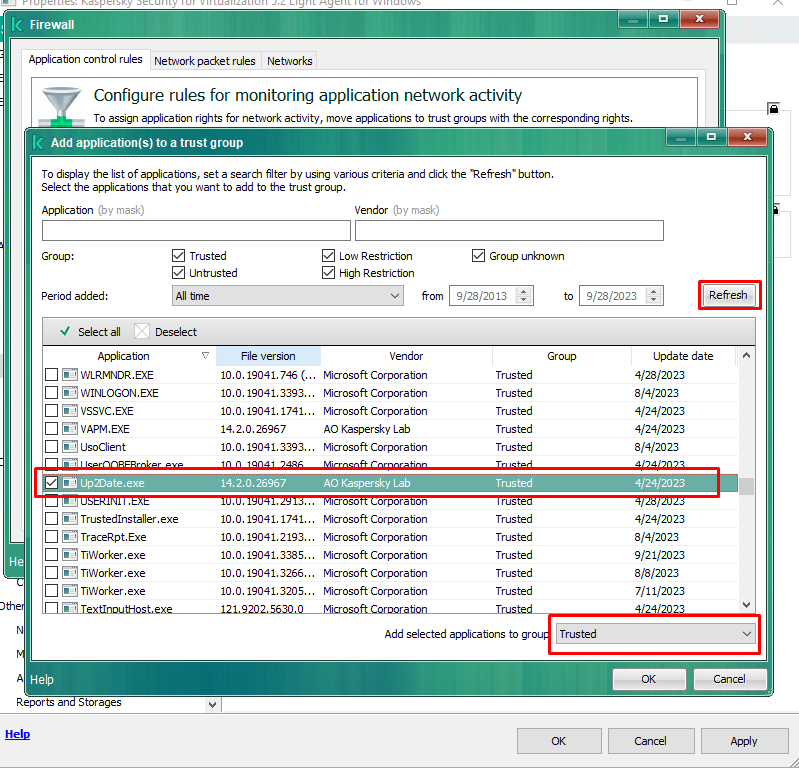The width and height of the screenshot is (799, 768).
Task: Click Select all applications
Action: [90, 332]
